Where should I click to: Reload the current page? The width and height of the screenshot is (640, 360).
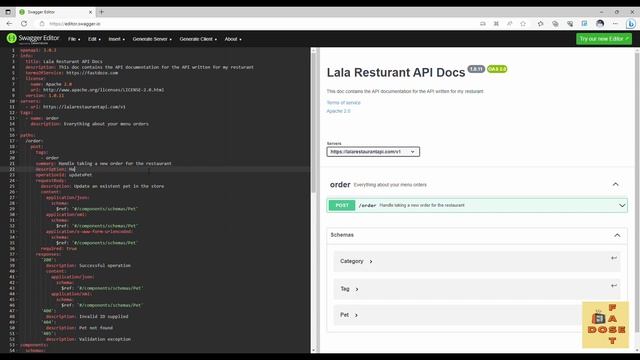pos(24,24)
